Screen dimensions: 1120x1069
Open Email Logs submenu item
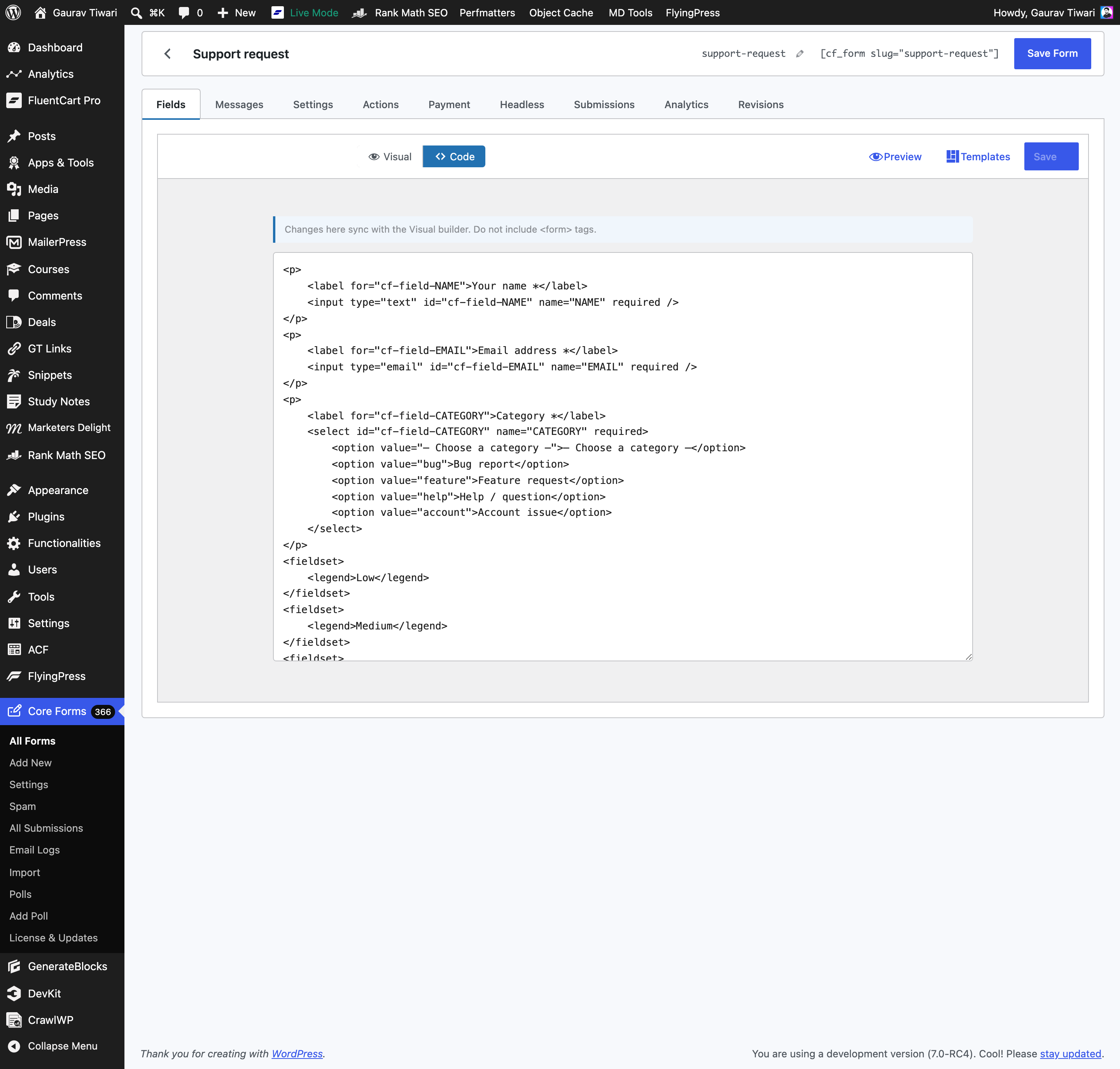[x=35, y=850]
